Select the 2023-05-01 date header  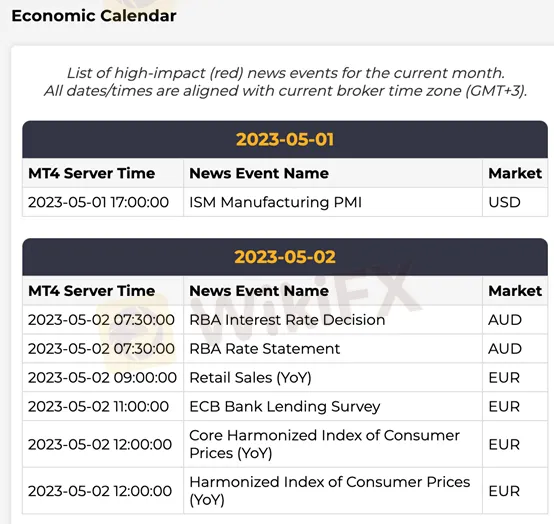(x=285, y=139)
